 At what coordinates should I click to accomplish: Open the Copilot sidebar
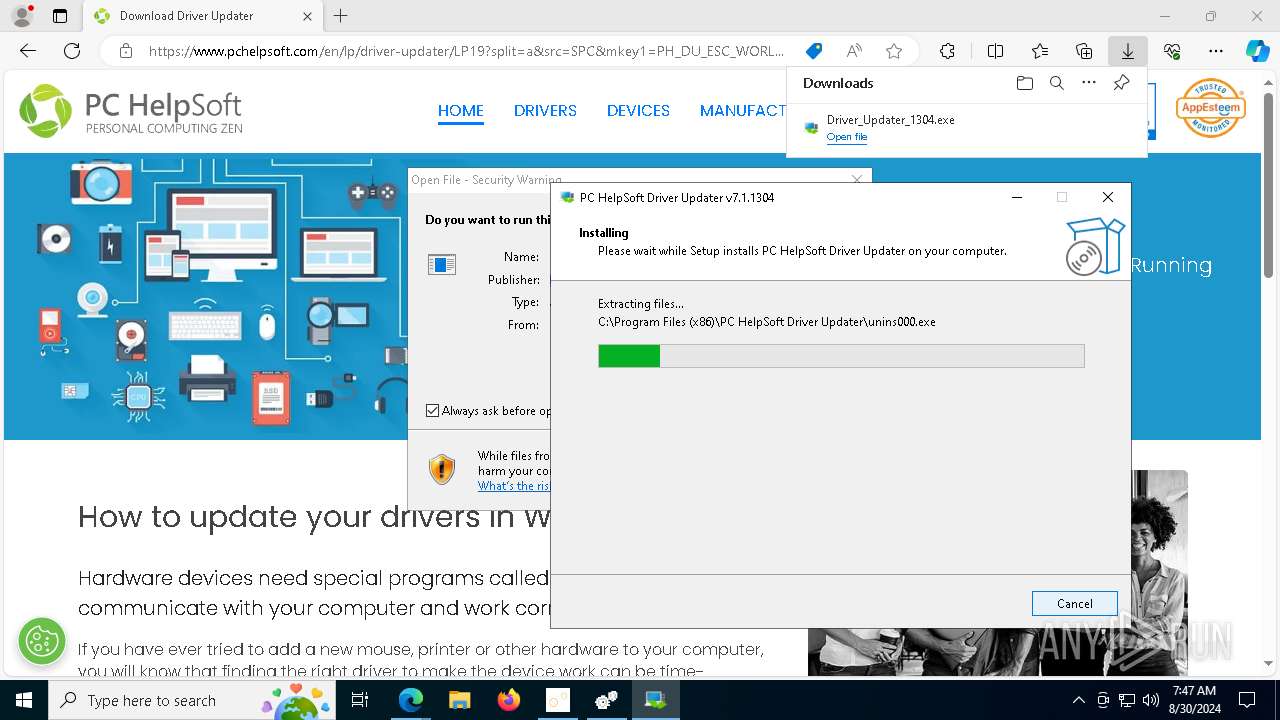[x=1257, y=51]
